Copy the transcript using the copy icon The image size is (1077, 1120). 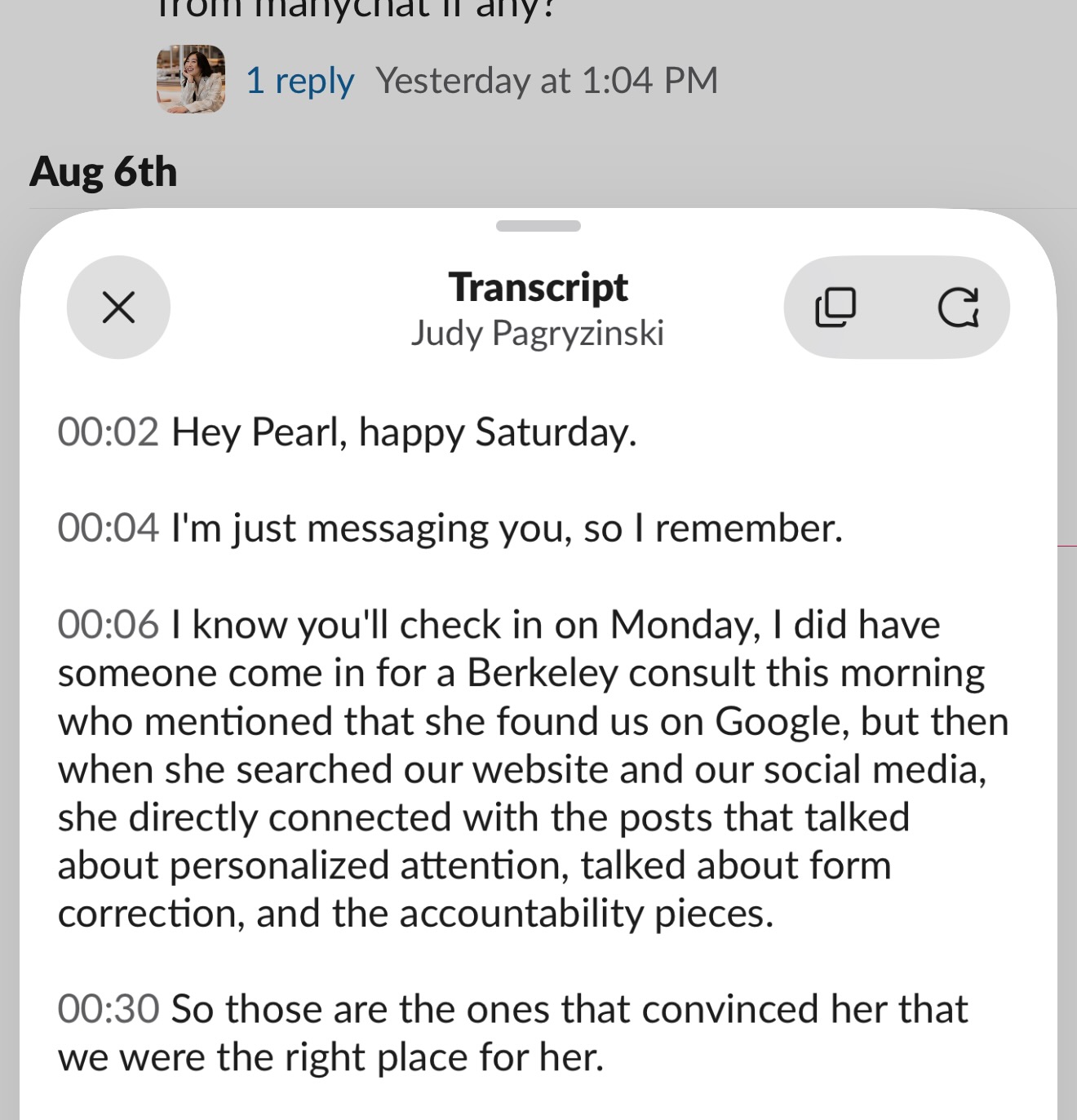tap(835, 308)
